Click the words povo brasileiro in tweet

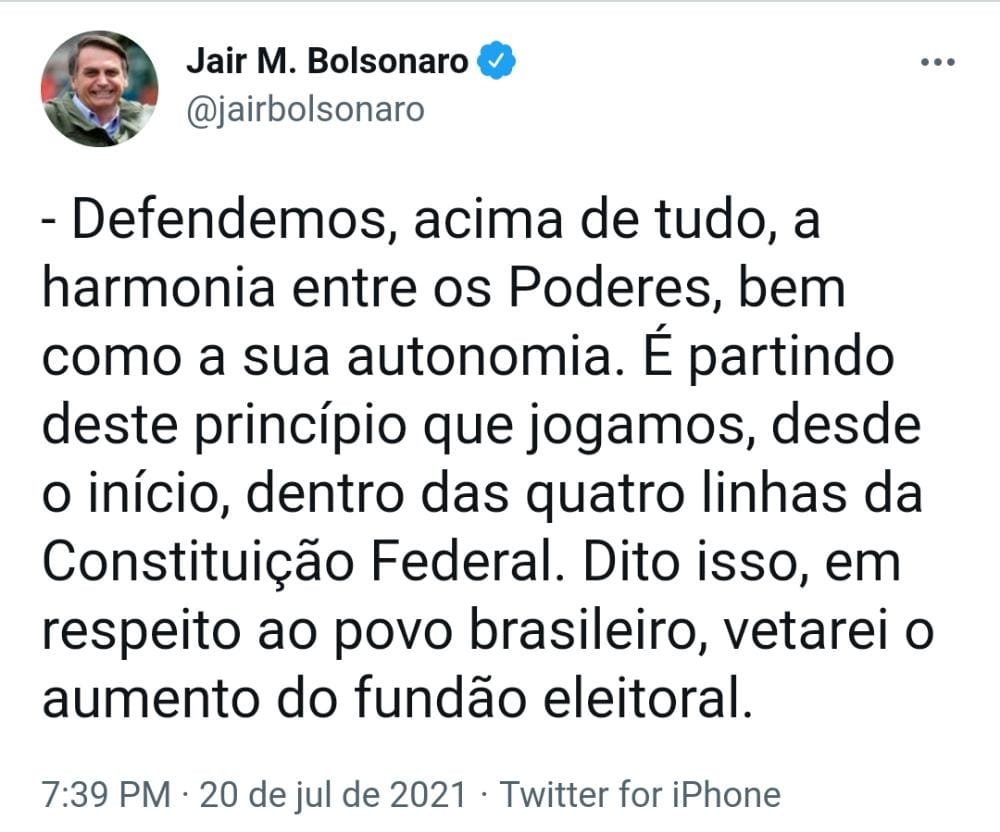pyautogui.click(x=515, y=632)
